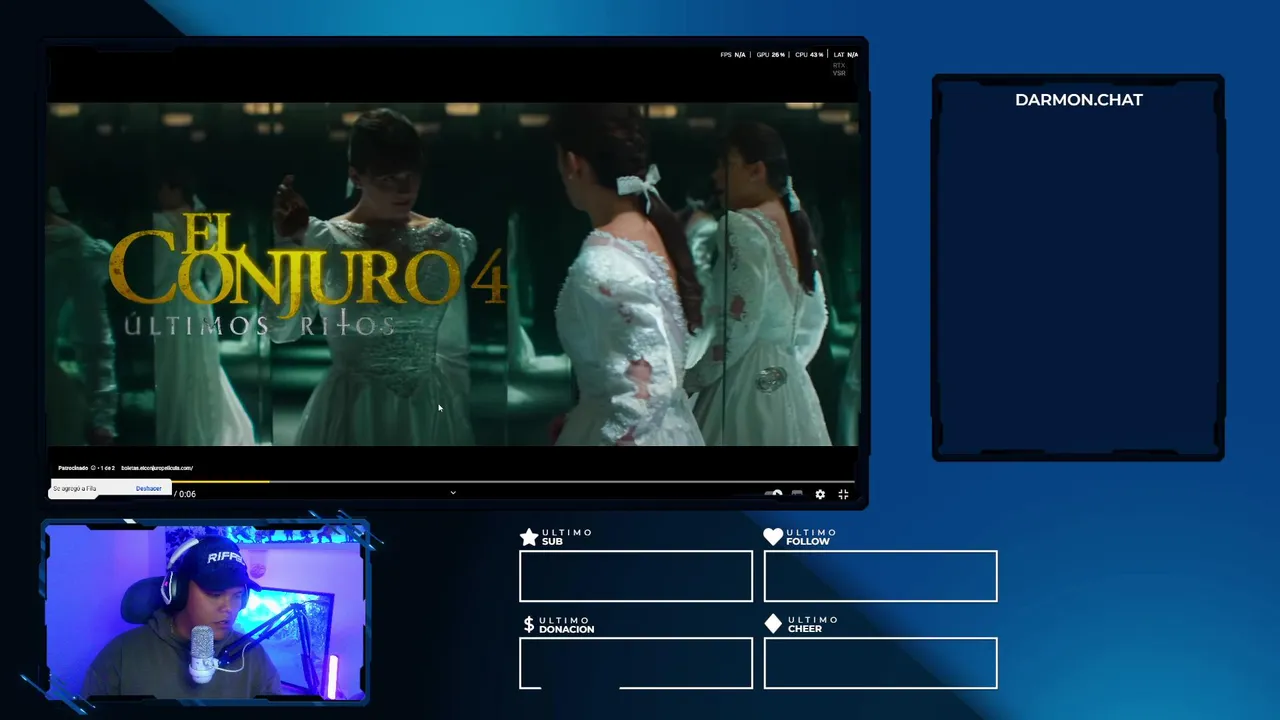Click the El Conjuro 4 ad video
This screenshot has width=1280, height=720.
(452, 273)
